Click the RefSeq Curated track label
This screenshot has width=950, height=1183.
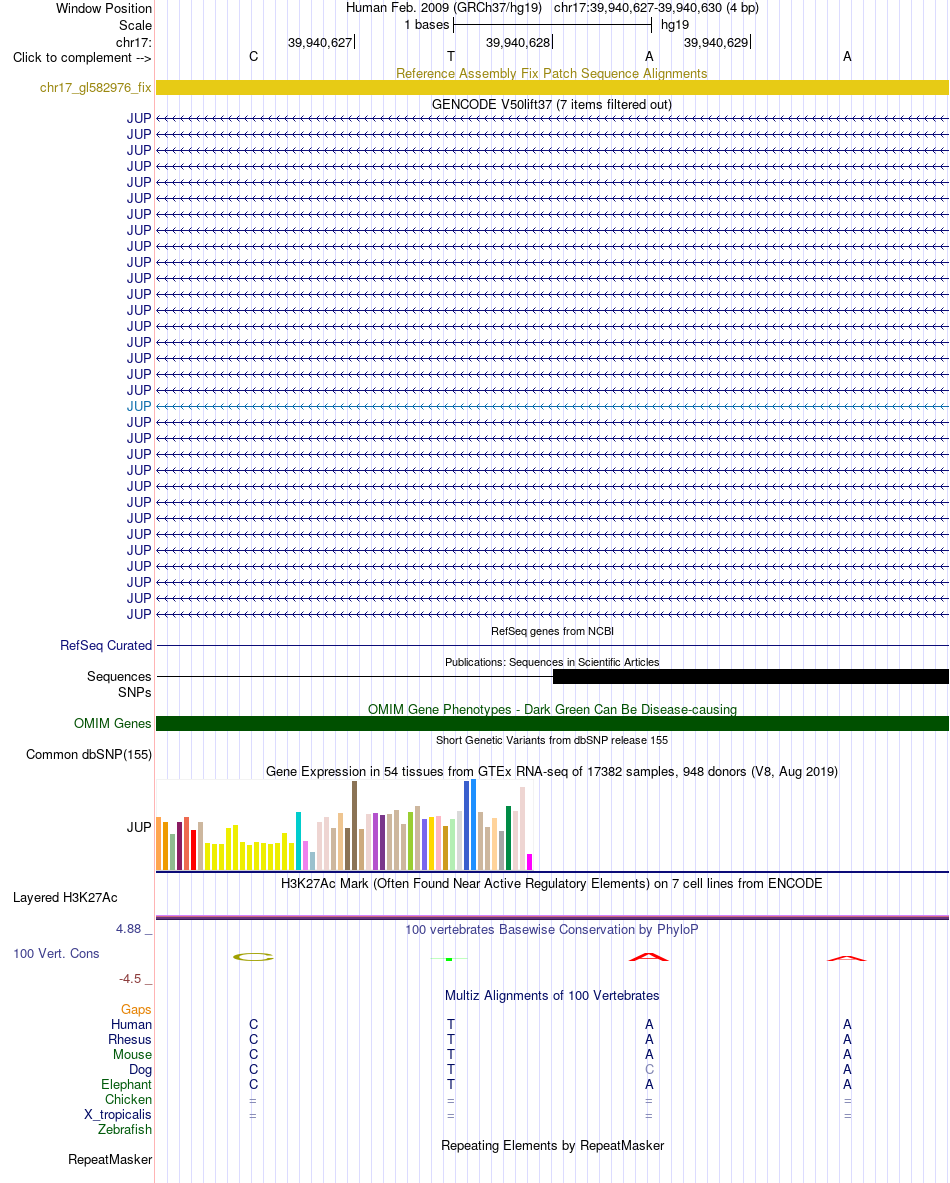click(x=106, y=645)
